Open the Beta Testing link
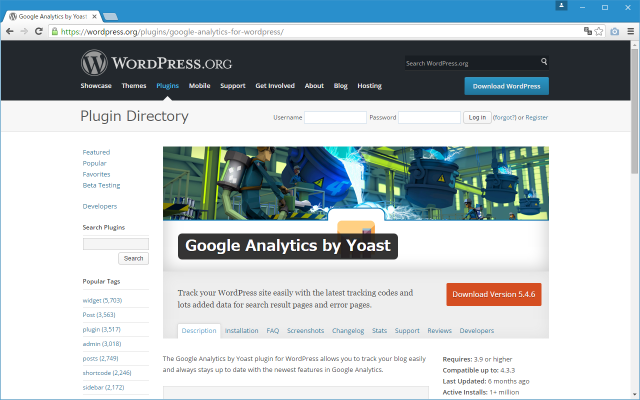The image size is (640, 400). tap(101, 185)
